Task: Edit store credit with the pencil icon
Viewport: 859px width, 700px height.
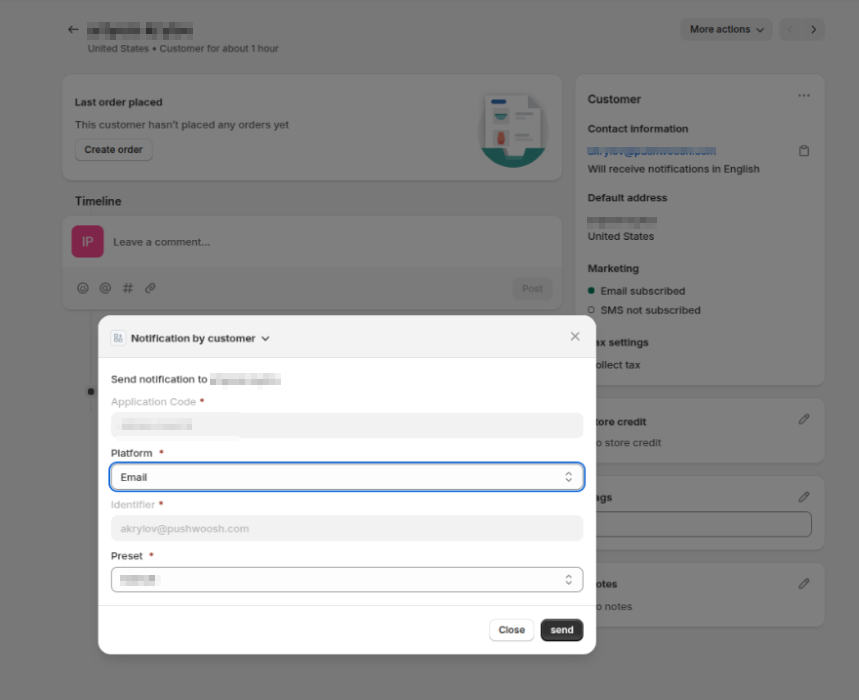Action: (x=804, y=420)
